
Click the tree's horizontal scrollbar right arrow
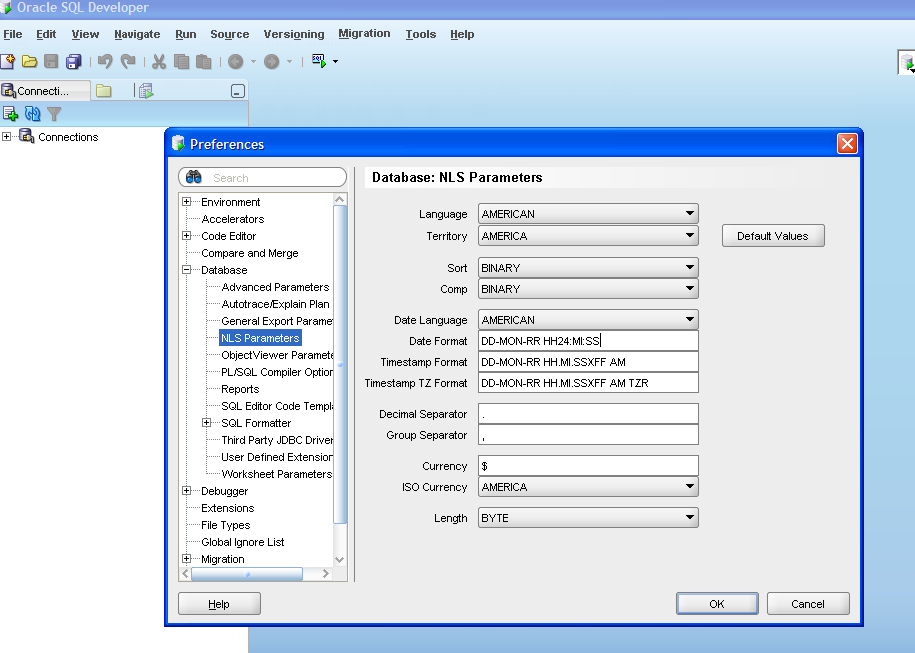(x=326, y=574)
